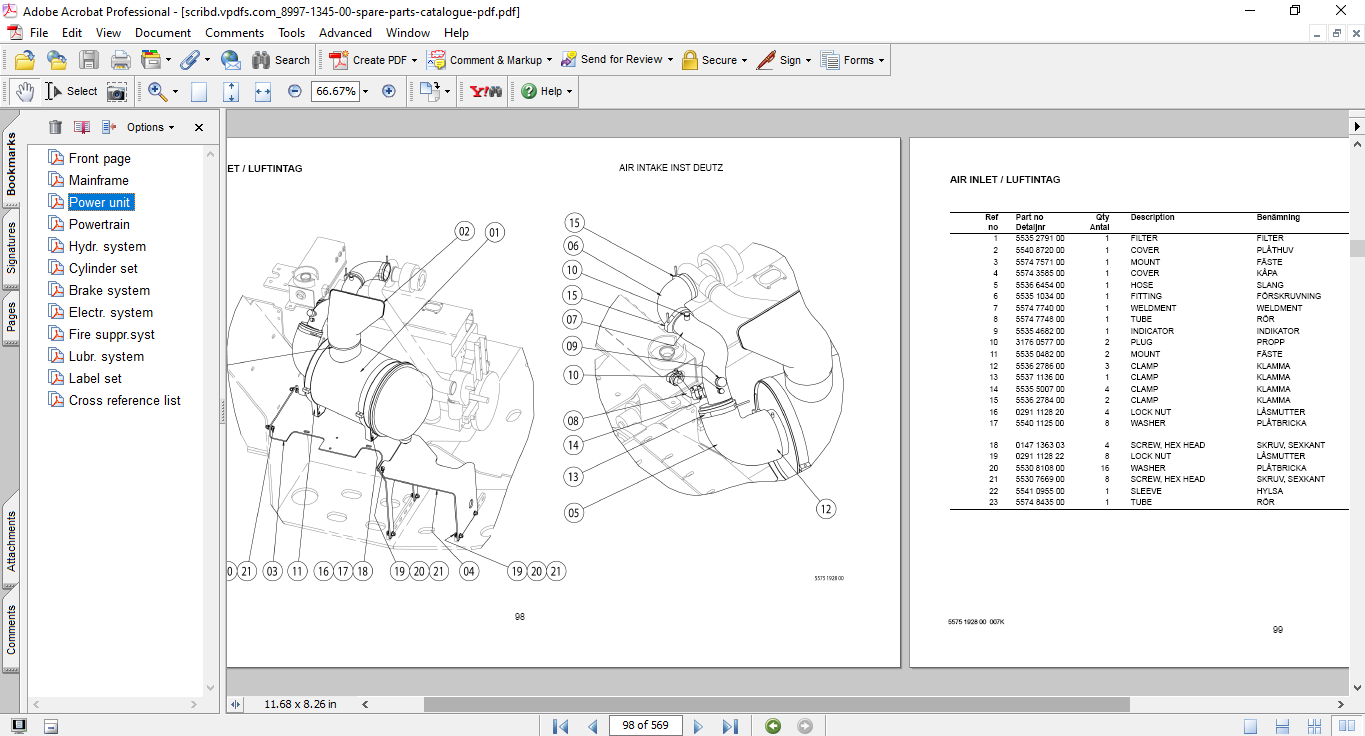Click the Save floppy disk icon

tap(89, 60)
